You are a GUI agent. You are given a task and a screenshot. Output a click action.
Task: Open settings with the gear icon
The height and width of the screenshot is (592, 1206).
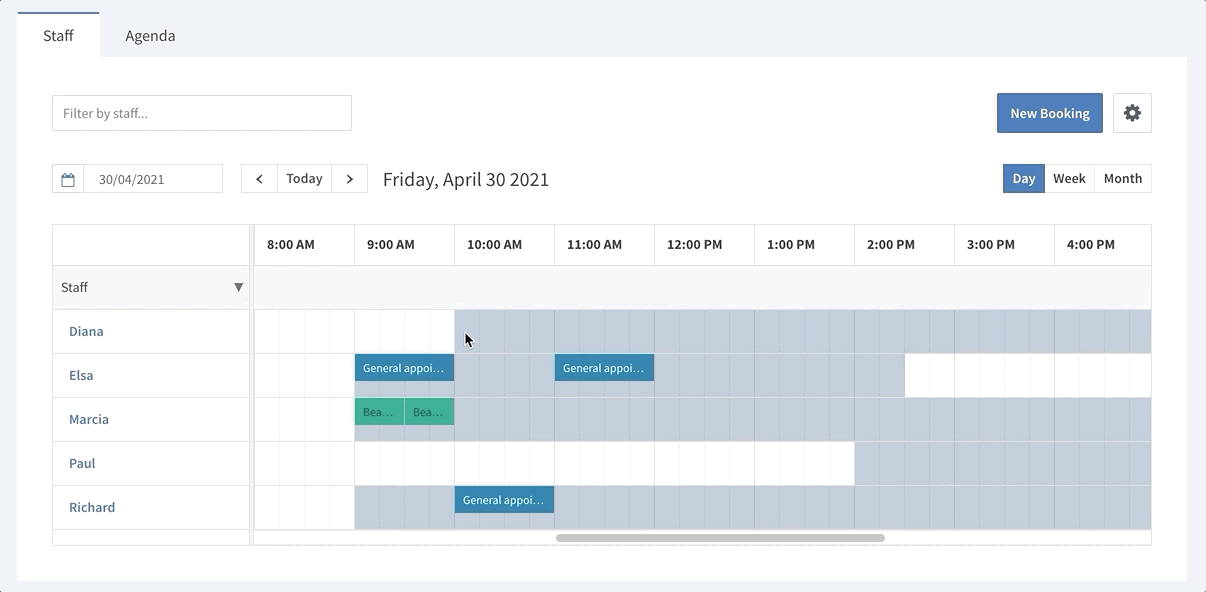[x=1132, y=113]
